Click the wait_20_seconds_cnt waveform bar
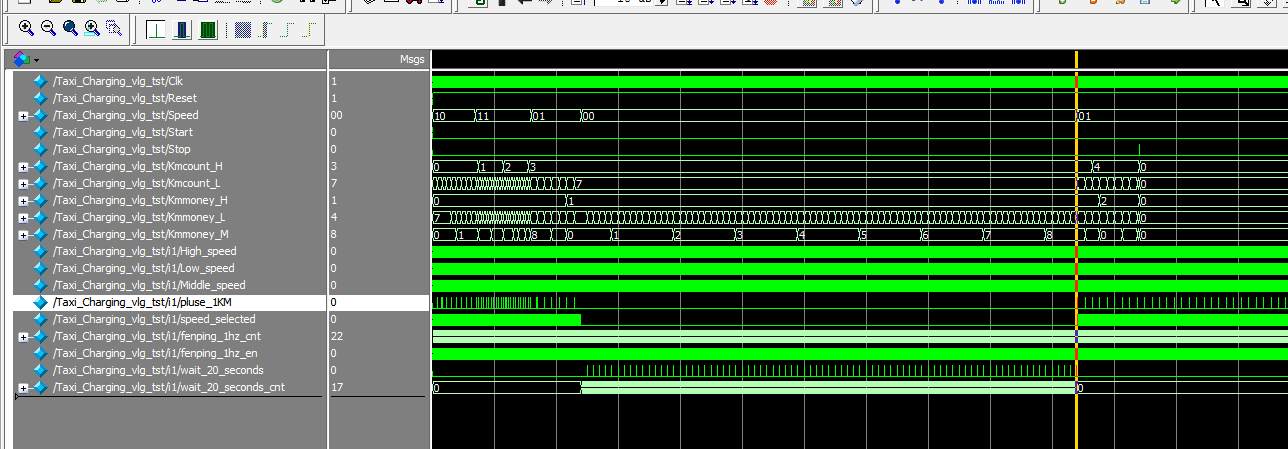The image size is (1288, 449). [828, 387]
